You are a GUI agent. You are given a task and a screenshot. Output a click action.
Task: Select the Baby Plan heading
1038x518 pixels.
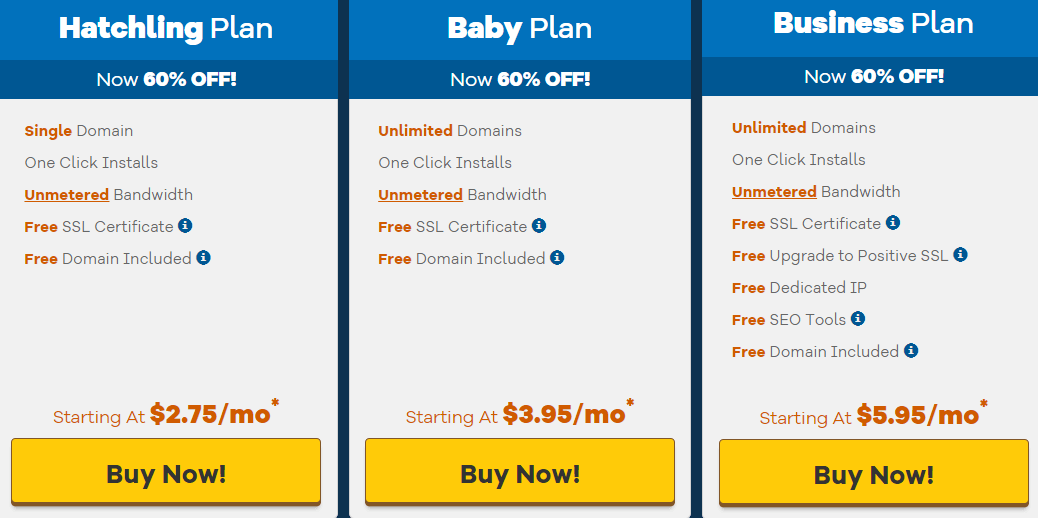click(x=520, y=29)
